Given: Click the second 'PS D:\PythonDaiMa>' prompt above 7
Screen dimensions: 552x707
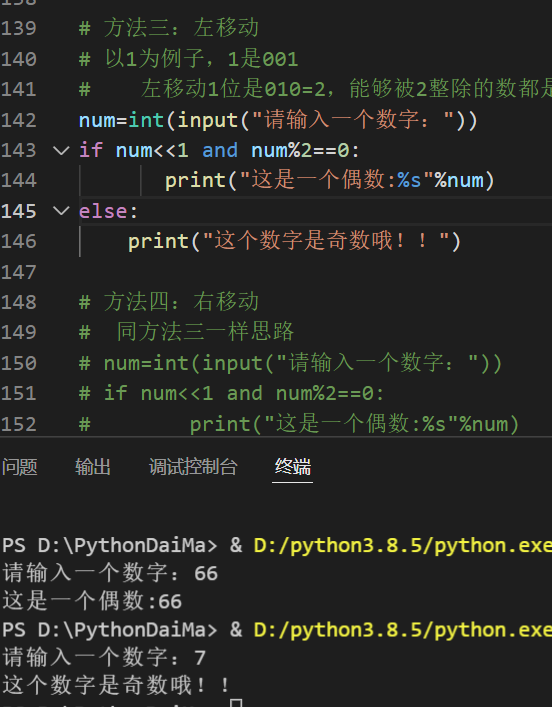Looking at the screenshot, I should pos(110,629).
